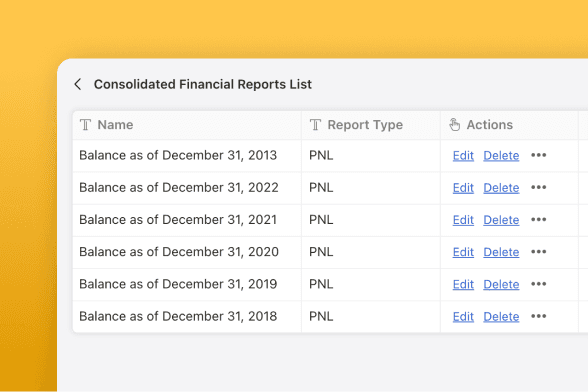
Task: Click the hand icon in Actions header
Action: (454, 125)
